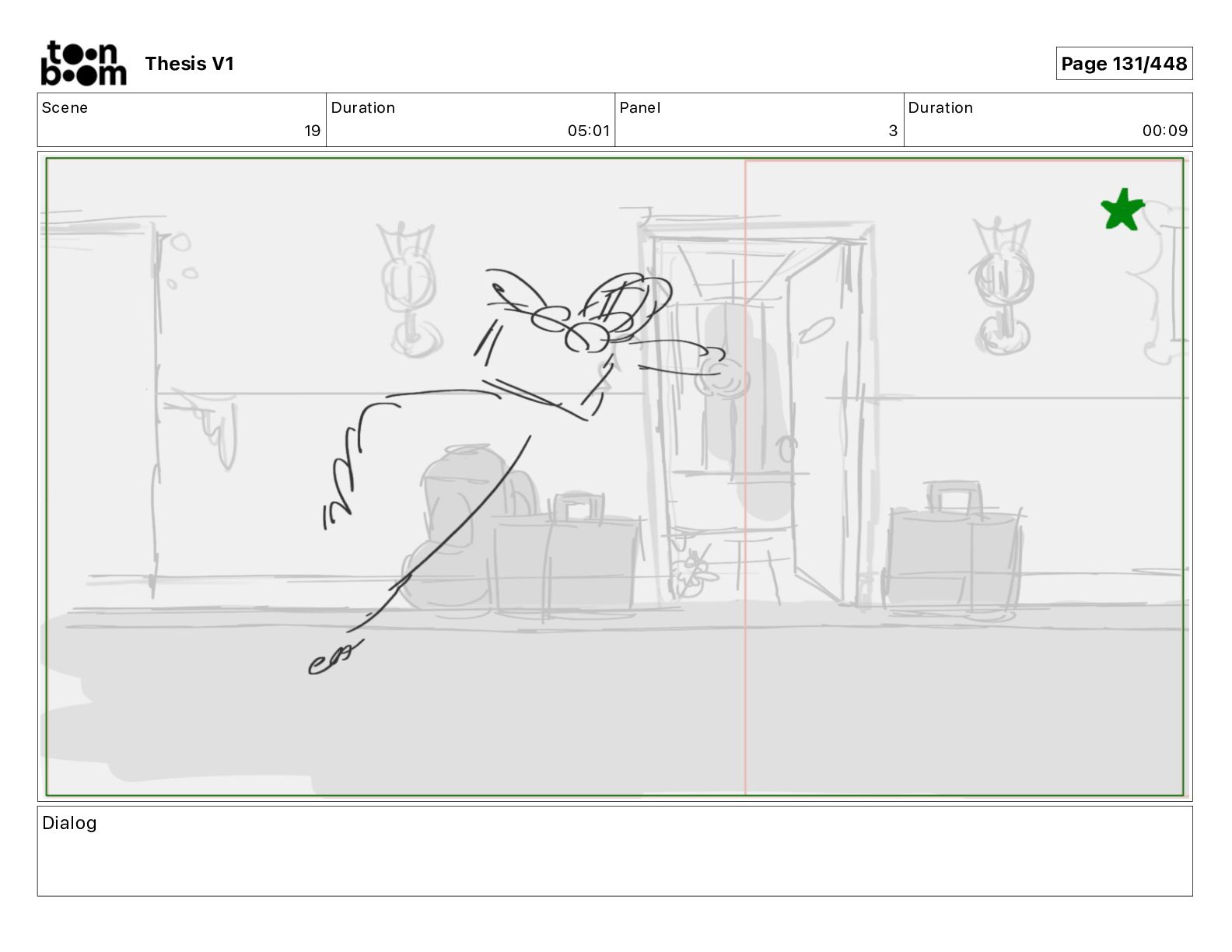1232x952 pixels.
Task: Select scene number '19'
Action: pyautogui.click(x=312, y=131)
